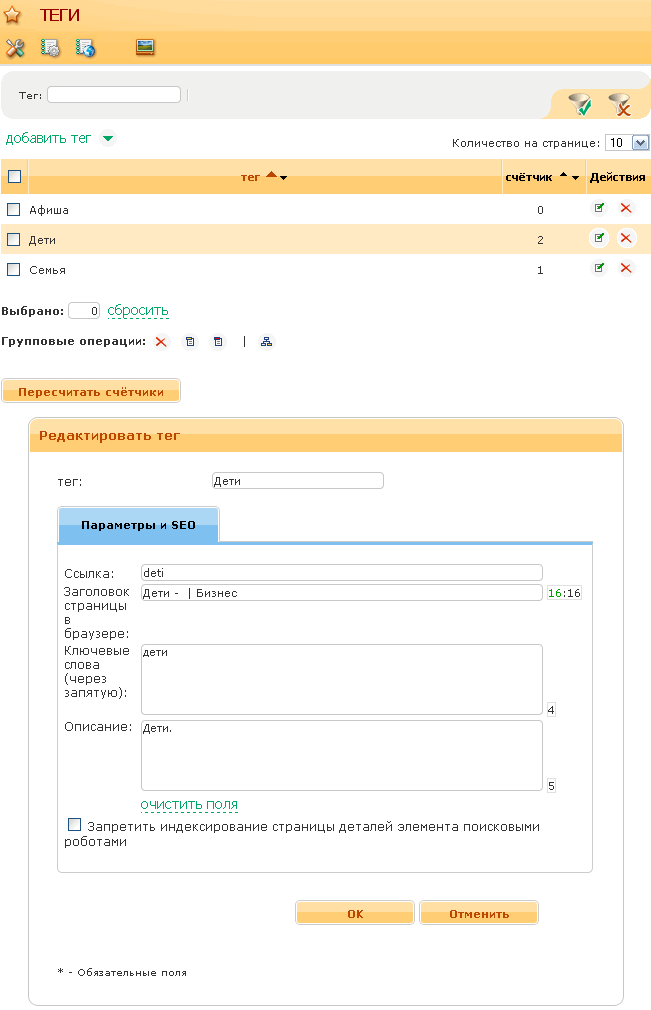Switch to the Параметры и SEO tab
The height and width of the screenshot is (1010, 651).
pos(138,525)
